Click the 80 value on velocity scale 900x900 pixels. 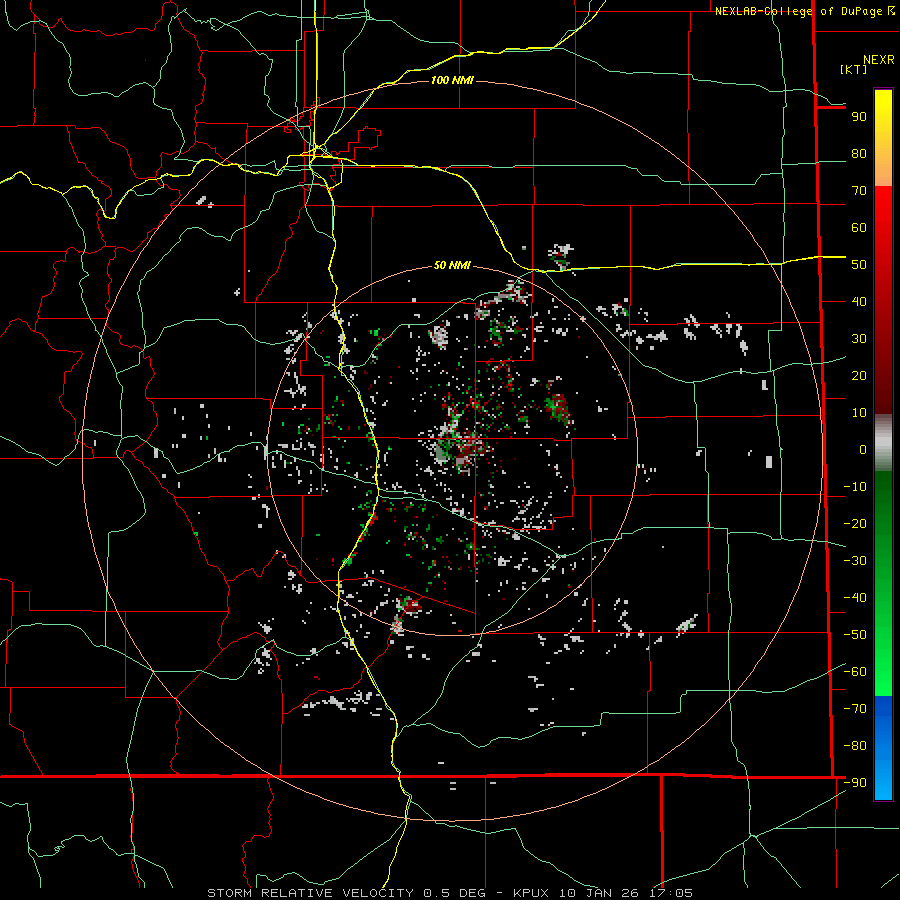tap(859, 153)
